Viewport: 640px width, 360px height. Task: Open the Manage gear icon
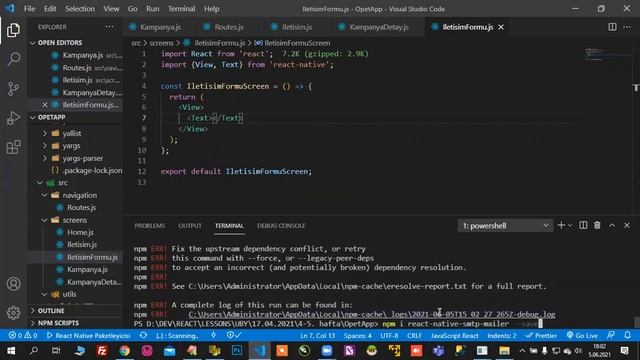tap(13, 313)
